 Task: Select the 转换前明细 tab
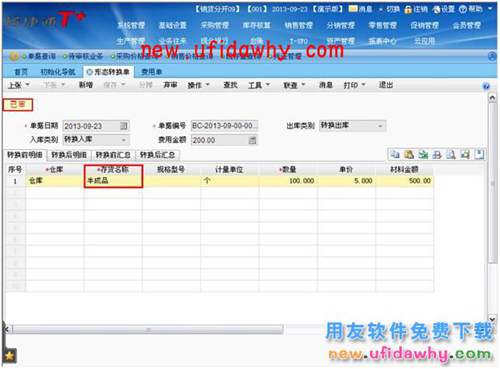coord(25,155)
